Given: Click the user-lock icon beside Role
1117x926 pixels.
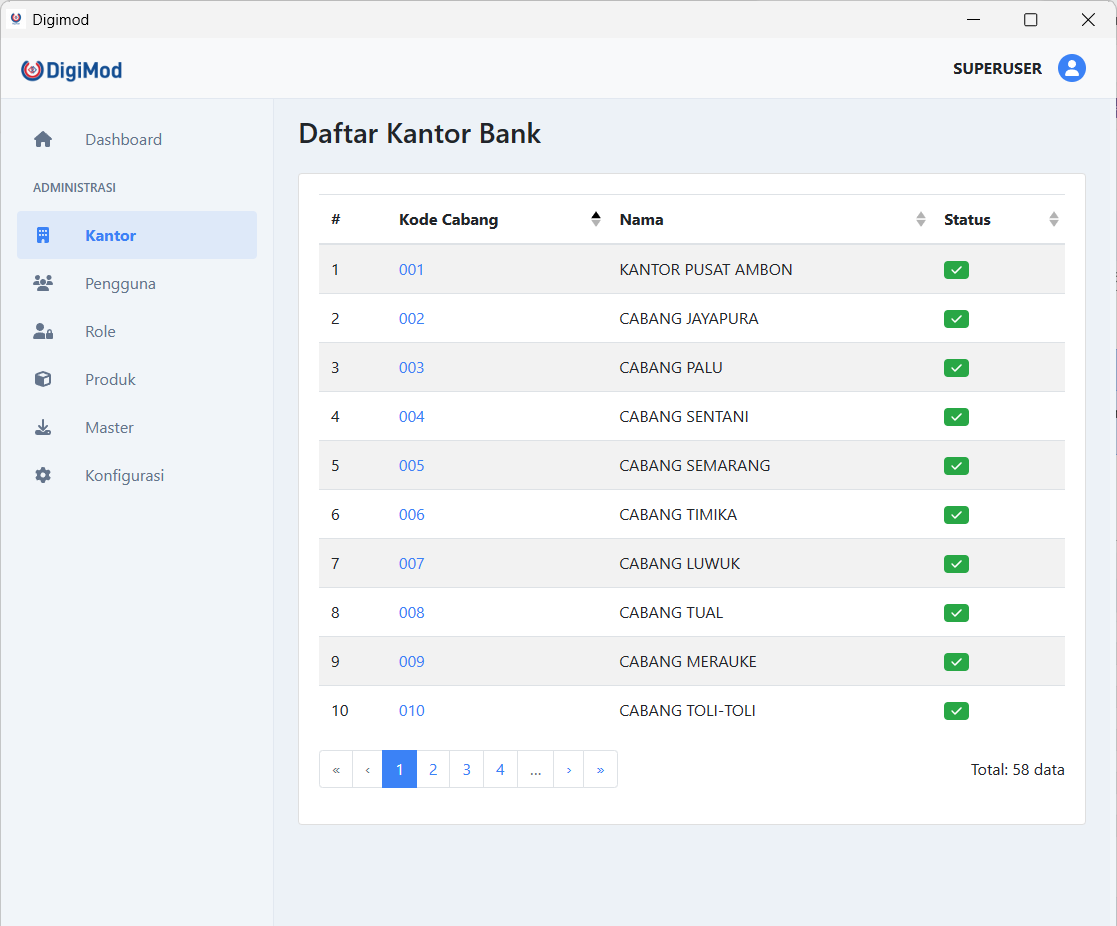Looking at the screenshot, I should 43,332.
